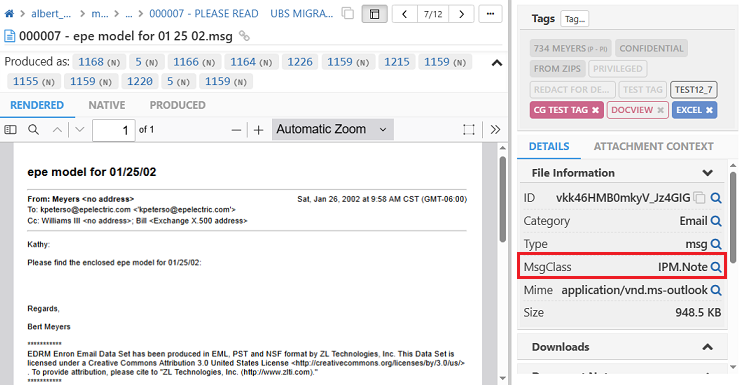Click the page number field
Screen dimensions: 744x385
[113, 130]
